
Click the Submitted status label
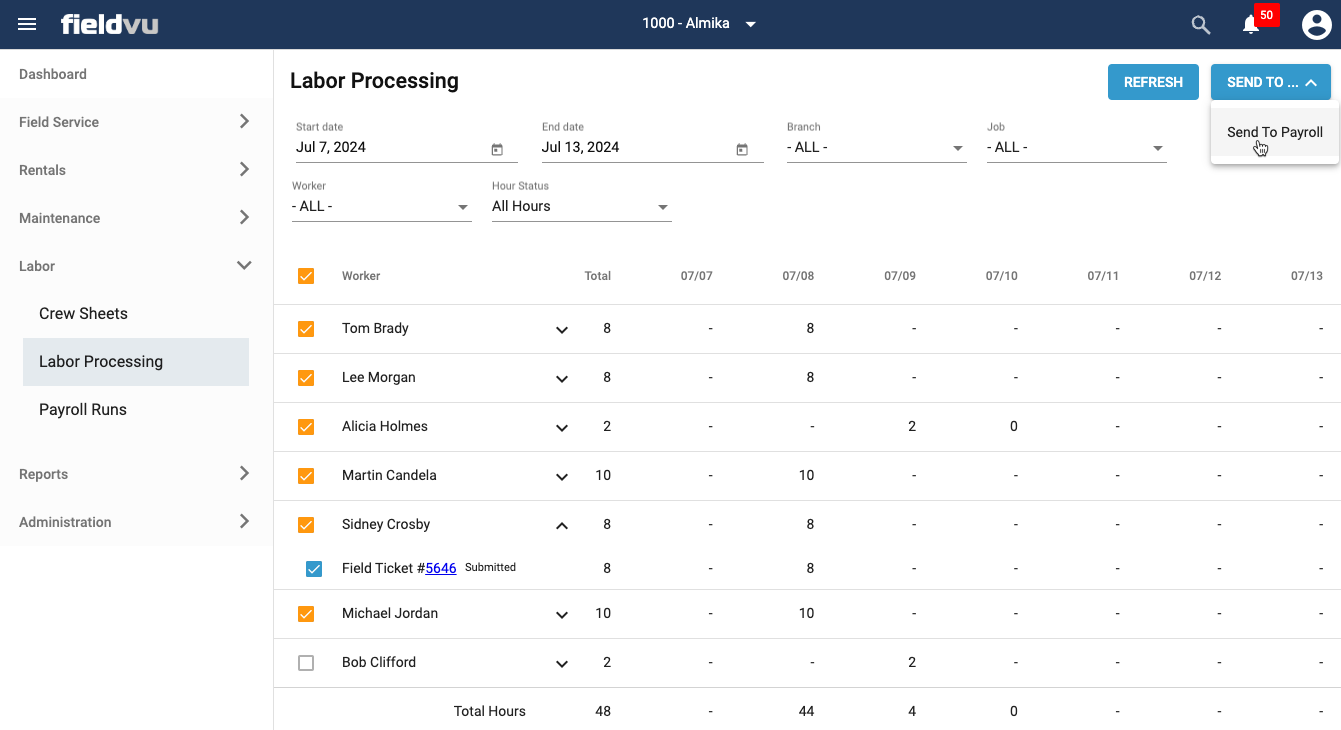point(490,567)
